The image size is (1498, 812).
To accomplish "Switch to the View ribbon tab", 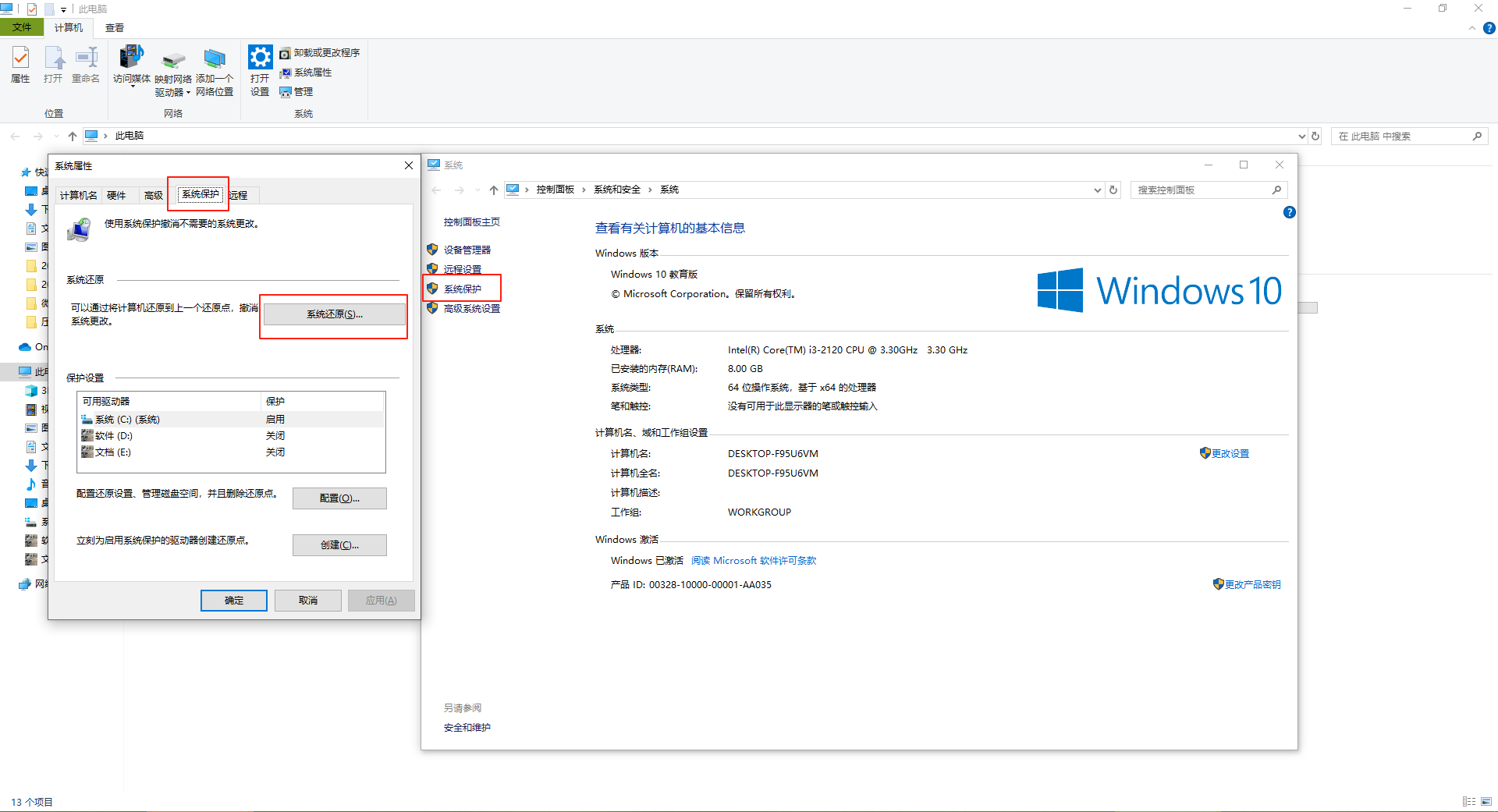I will [x=115, y=28].
